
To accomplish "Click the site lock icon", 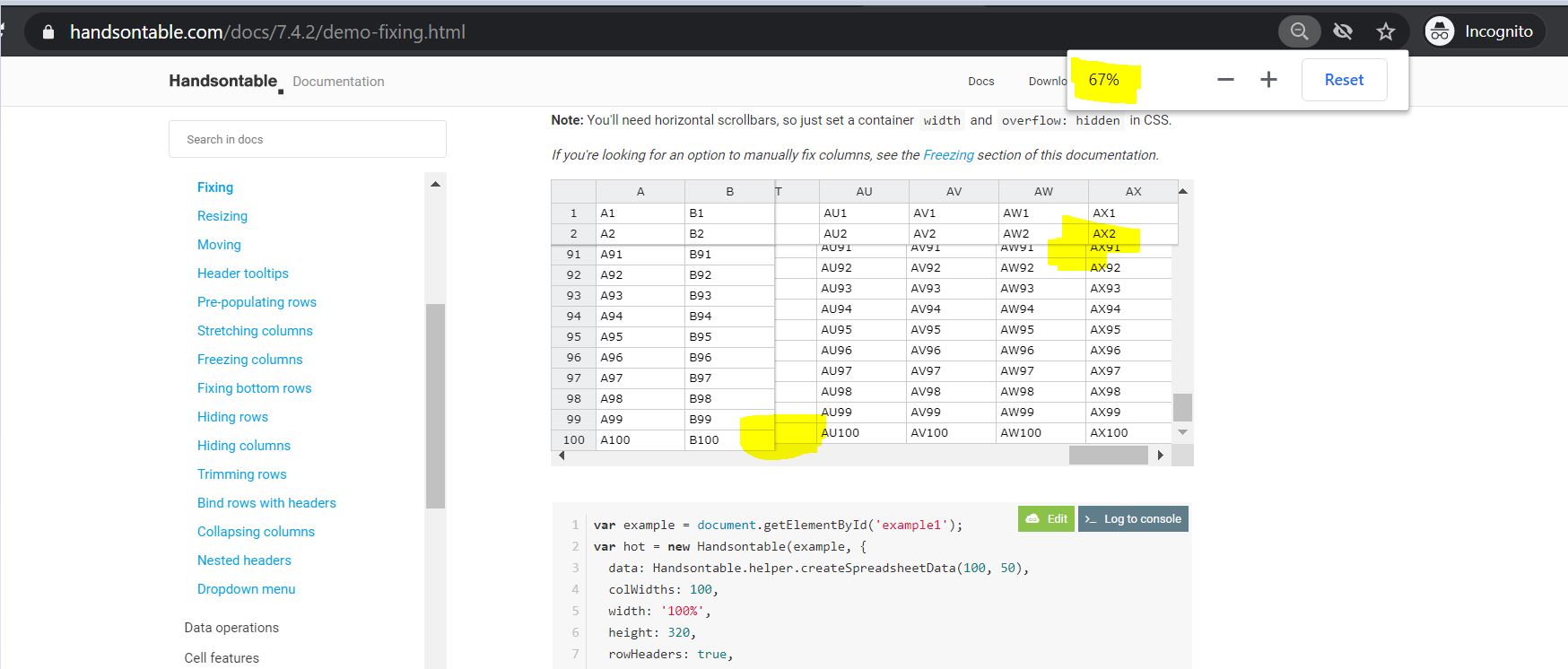I will 48,32.
